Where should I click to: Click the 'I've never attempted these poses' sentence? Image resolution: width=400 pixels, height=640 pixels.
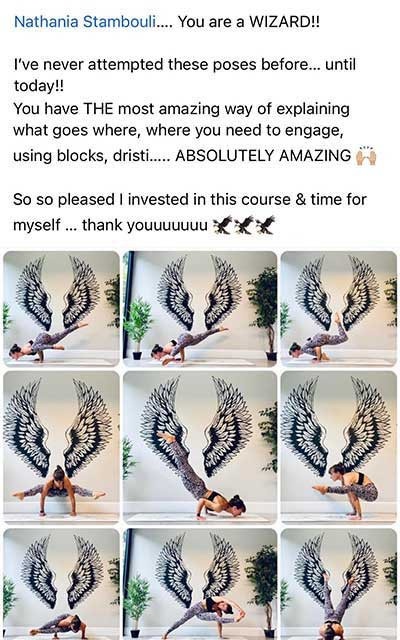click(184, 75)
